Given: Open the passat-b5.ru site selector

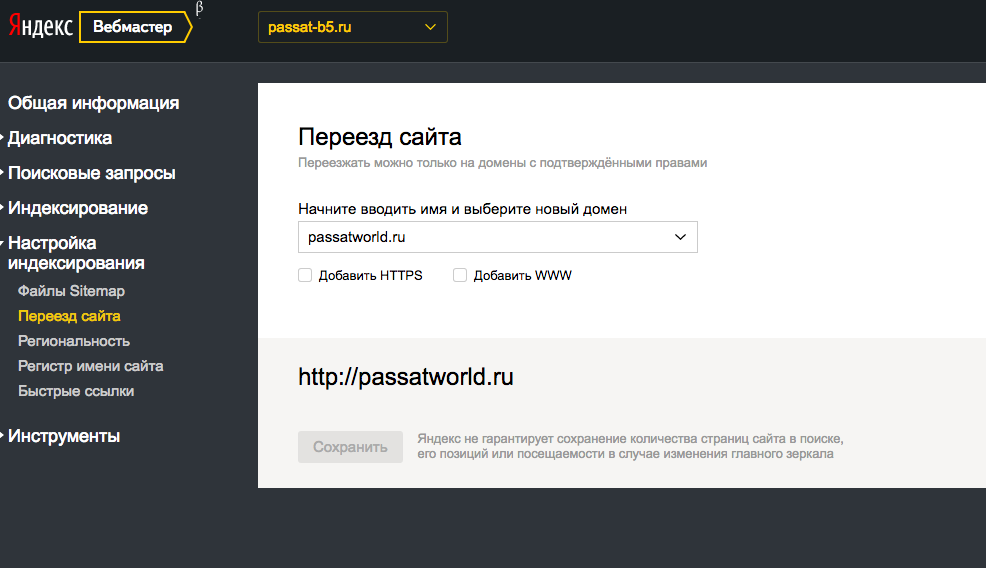Looking at the screenshot, I should [x=353, y=27].
